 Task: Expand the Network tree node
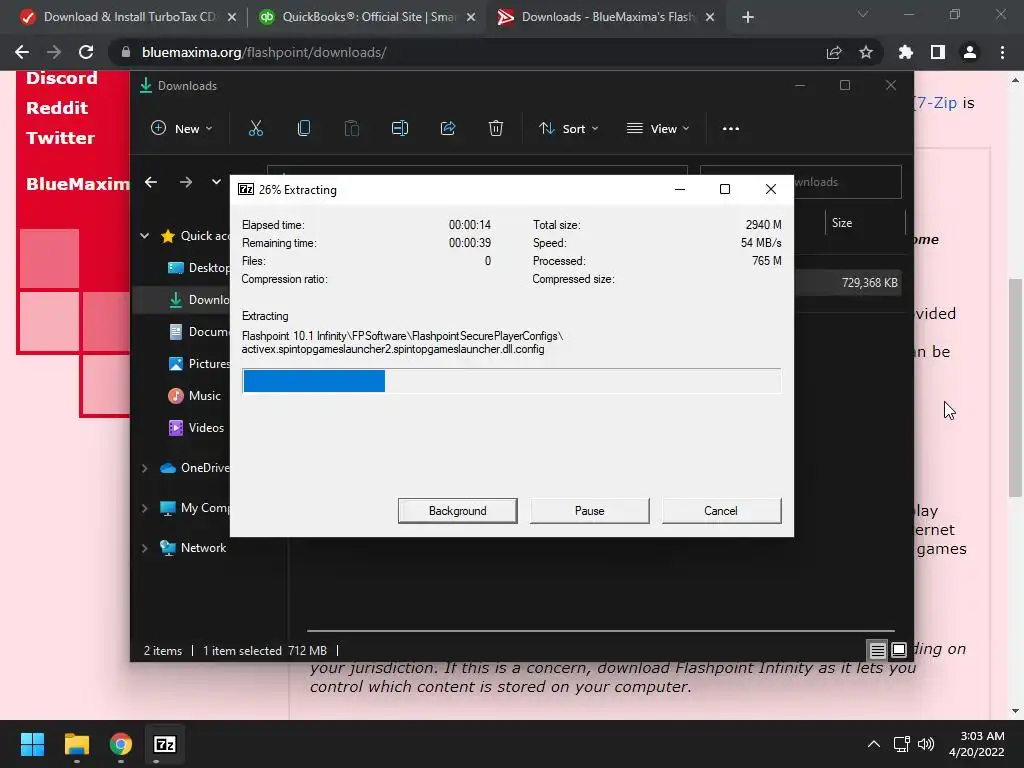tap(144, 549)
